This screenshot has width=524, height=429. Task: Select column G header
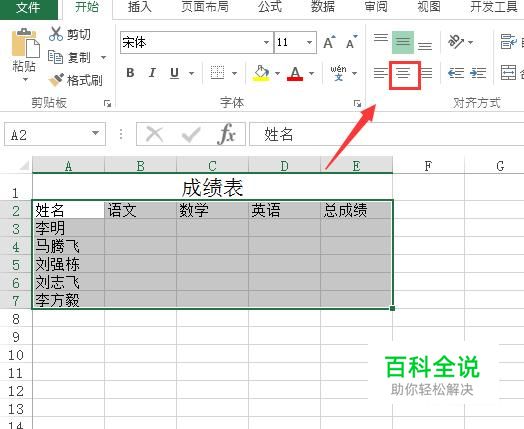click(x=495, y=165)
